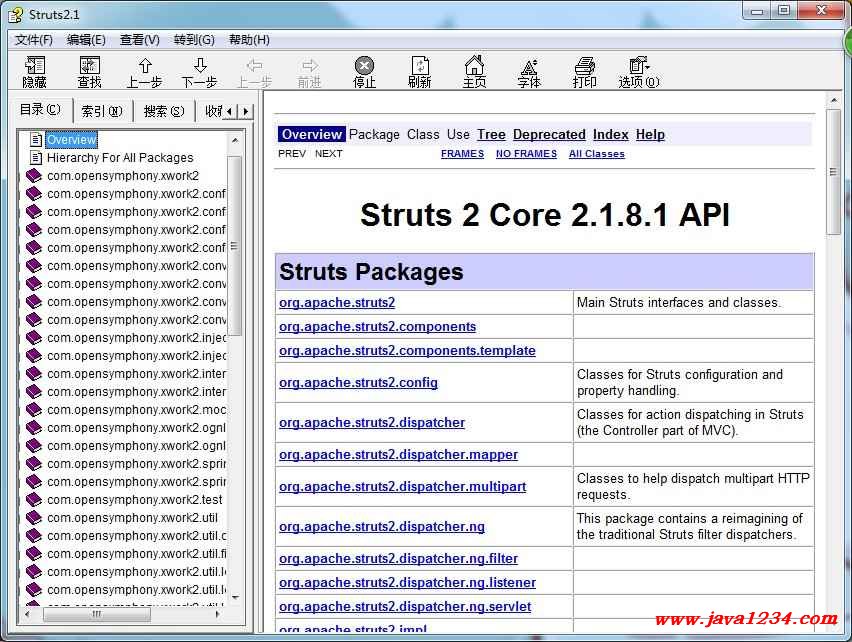Click the 选项 (Options) toolbar icon
852x642 pixels.
click(x=639, y=66)
